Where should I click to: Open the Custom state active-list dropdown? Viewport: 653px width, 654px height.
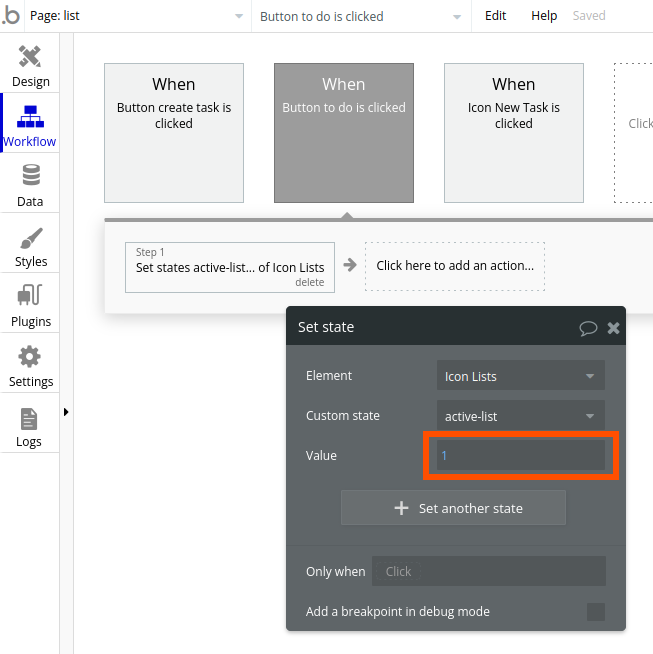521,415
